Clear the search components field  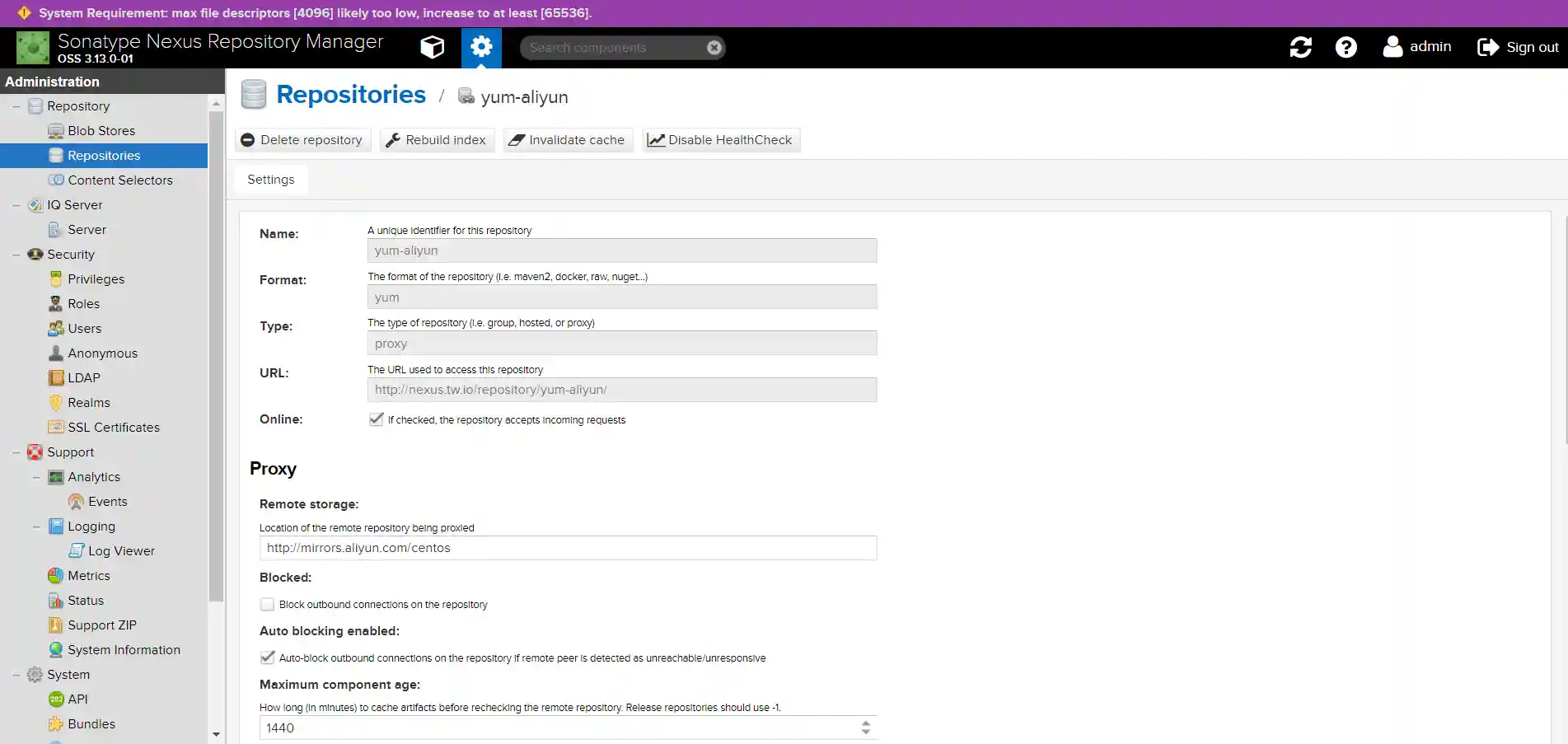[714, 48]
